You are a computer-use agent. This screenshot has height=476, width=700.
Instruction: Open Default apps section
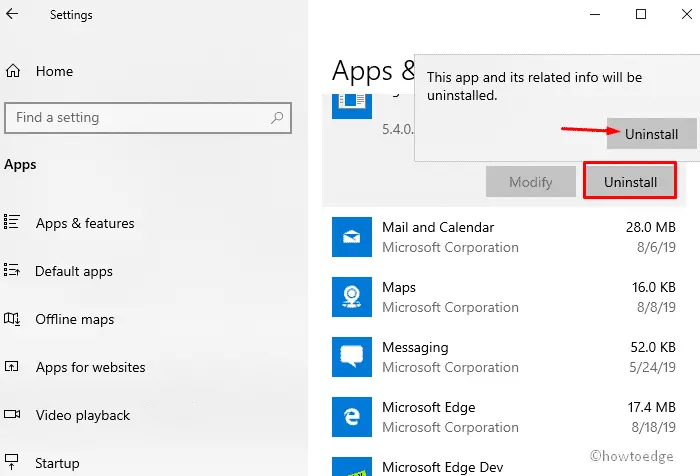[74, 271]
